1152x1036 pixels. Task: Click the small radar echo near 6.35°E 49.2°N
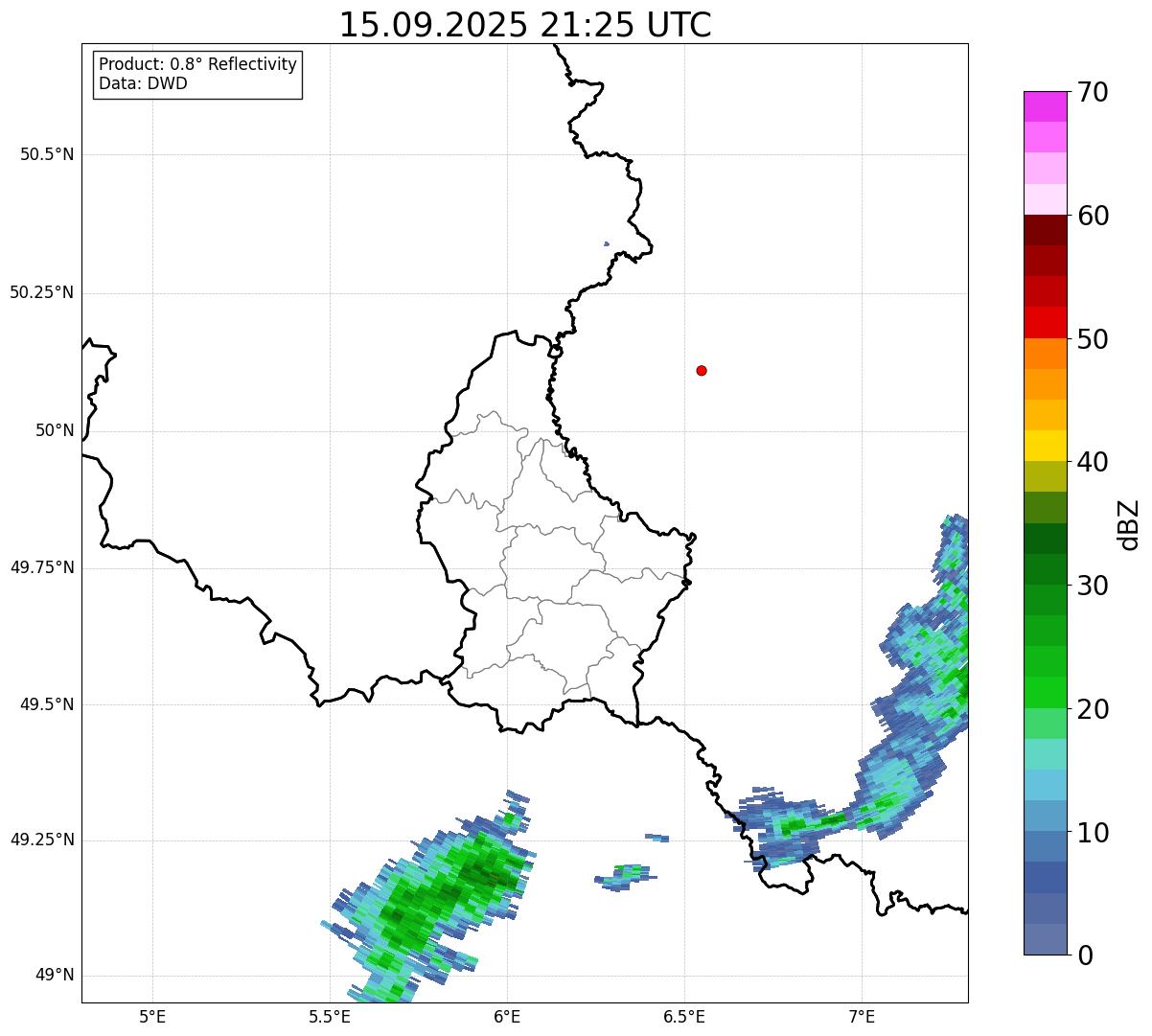pyautogui.click(x=627, y=876)
